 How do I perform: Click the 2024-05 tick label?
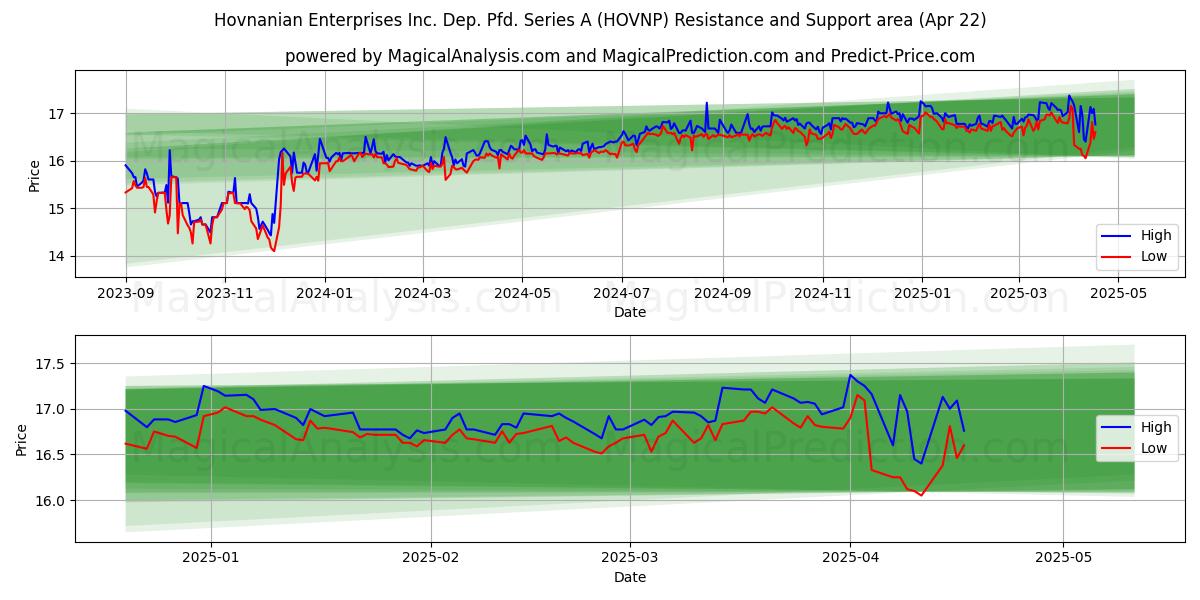coord(521,293)
